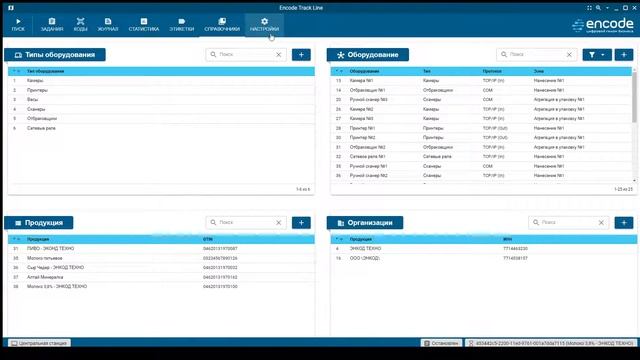Toggle fullscreen icon in the title bar
Viewport: 640px width, 360px height.
click(x=589, y=8)
